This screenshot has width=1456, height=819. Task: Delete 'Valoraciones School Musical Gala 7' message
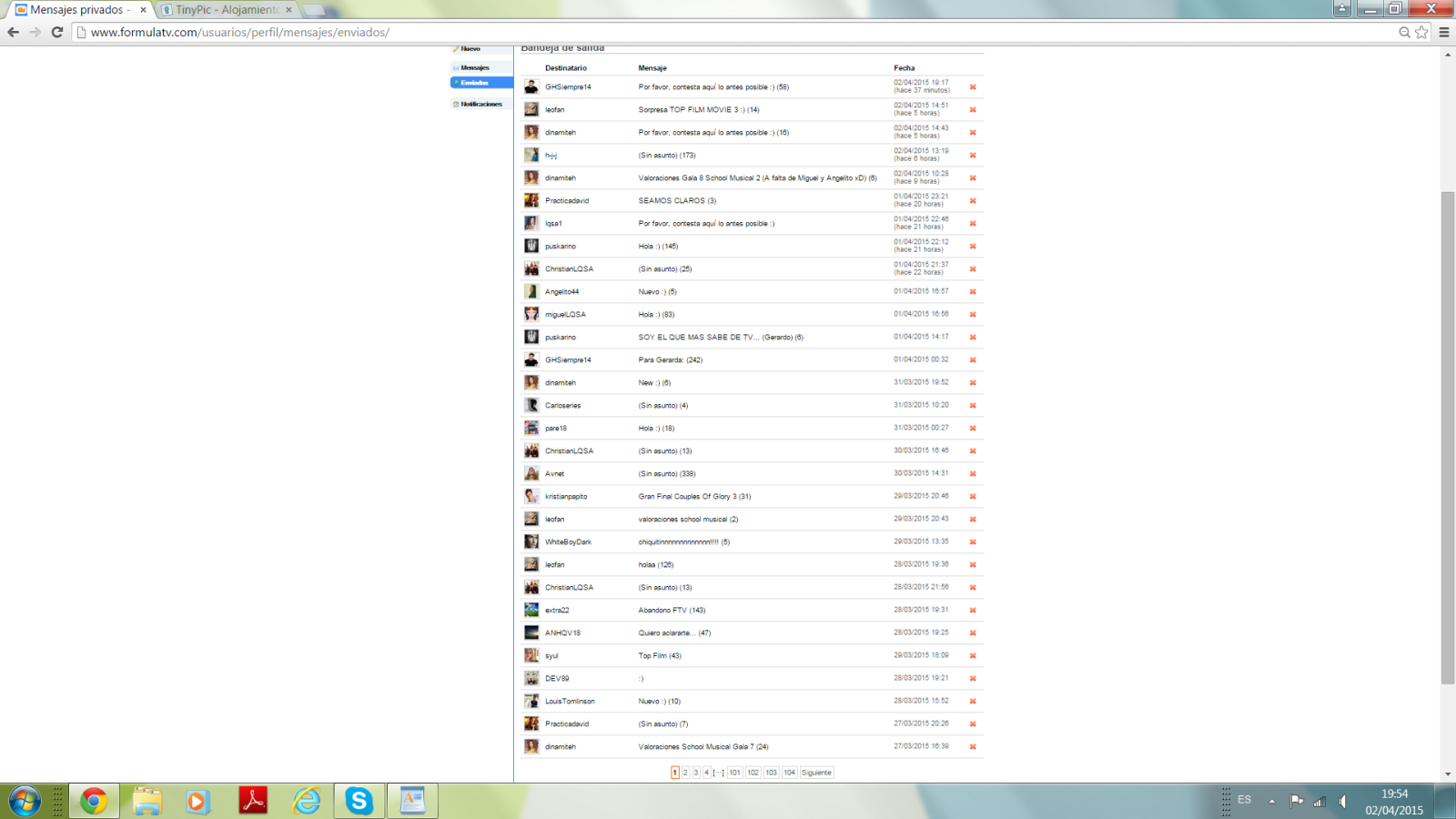[x=973, y=747]
